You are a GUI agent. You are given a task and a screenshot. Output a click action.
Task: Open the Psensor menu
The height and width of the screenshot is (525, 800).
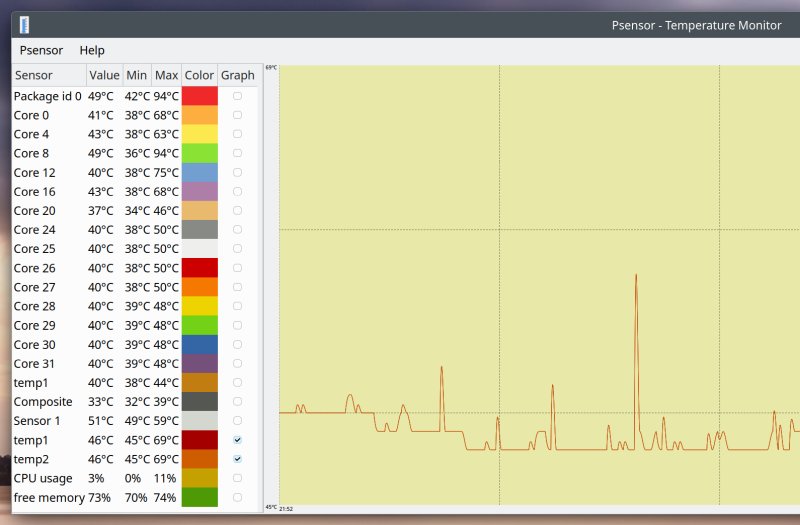[41, 50]
